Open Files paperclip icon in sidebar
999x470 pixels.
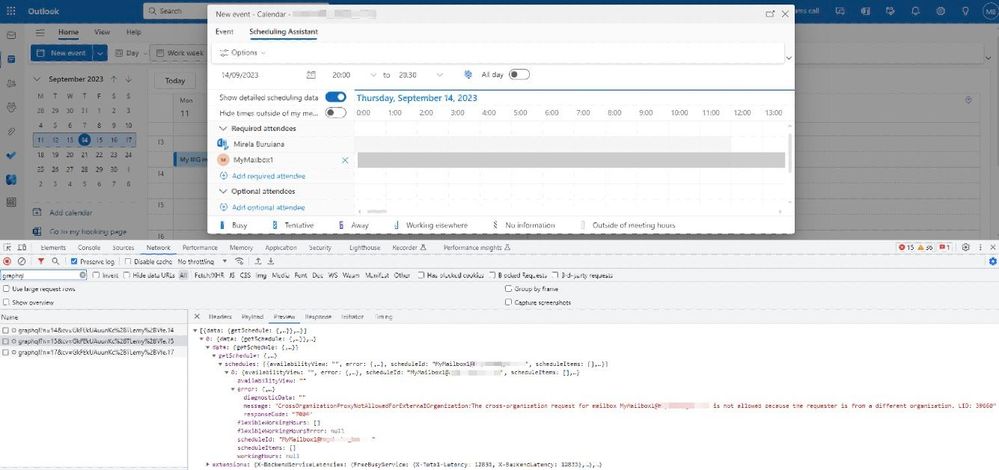click(x=11, y=131)
